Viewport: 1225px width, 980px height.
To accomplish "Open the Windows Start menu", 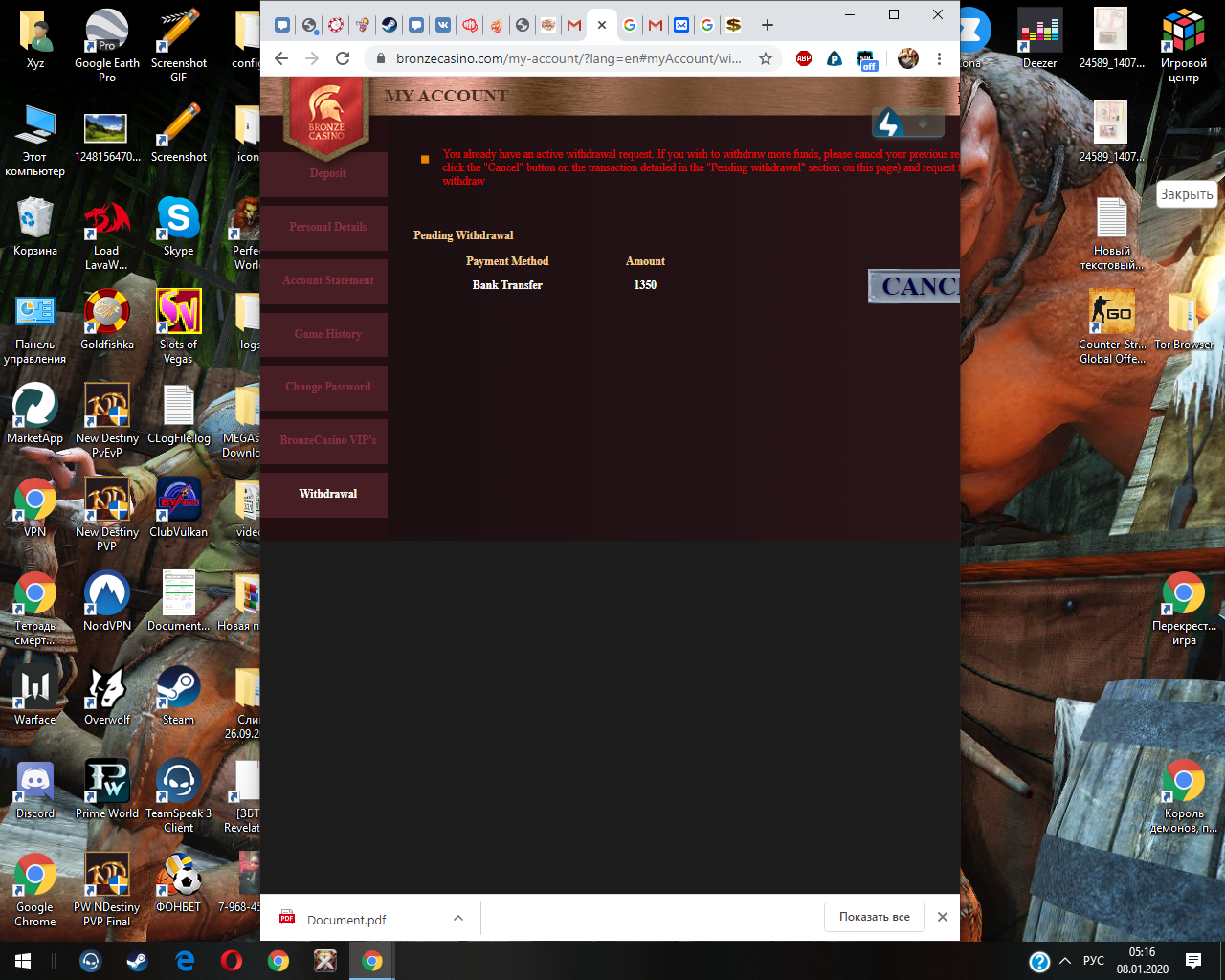I will (23, 961).
